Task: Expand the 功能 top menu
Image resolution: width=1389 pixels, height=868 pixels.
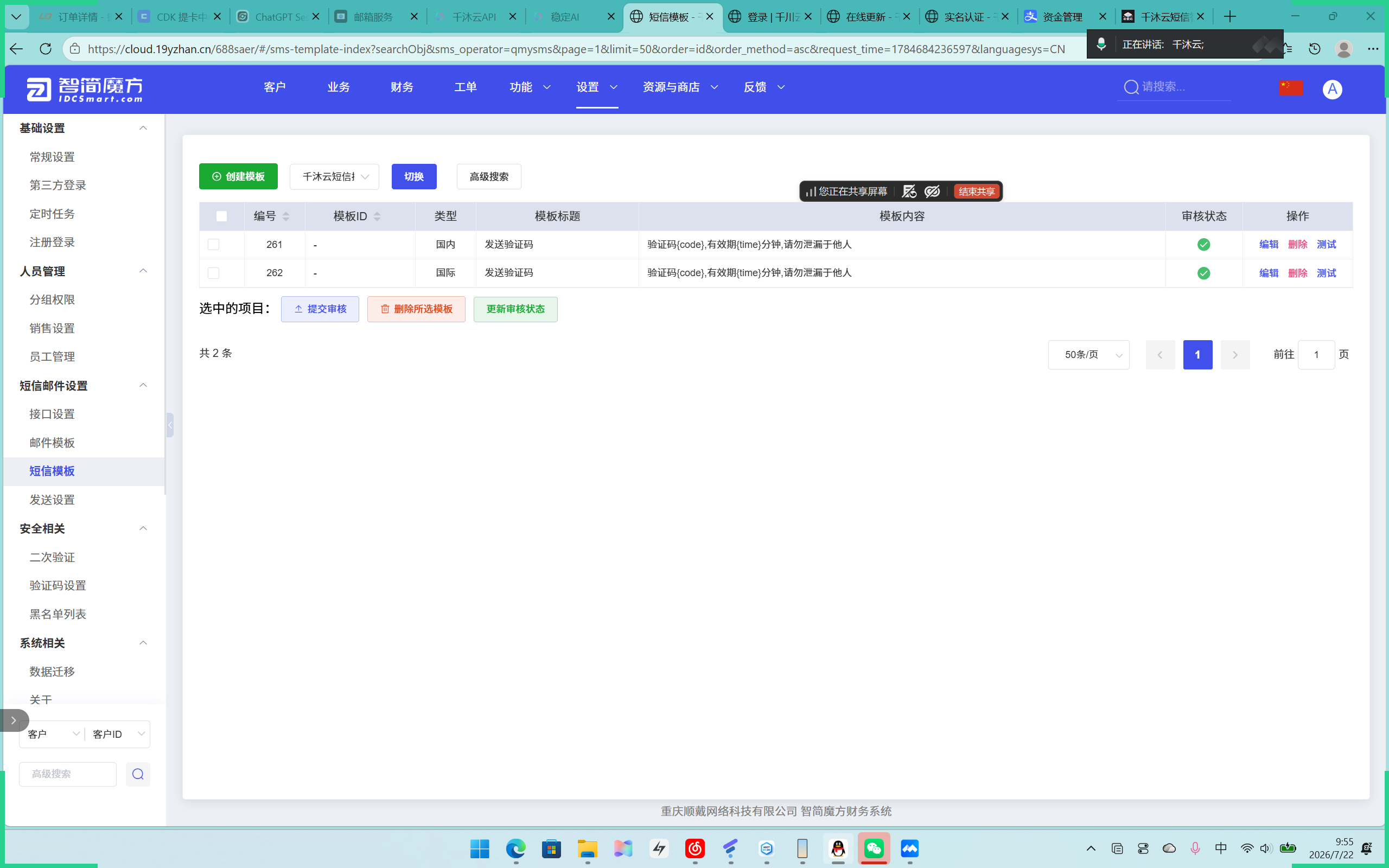Action: click(x=530, y=87)
